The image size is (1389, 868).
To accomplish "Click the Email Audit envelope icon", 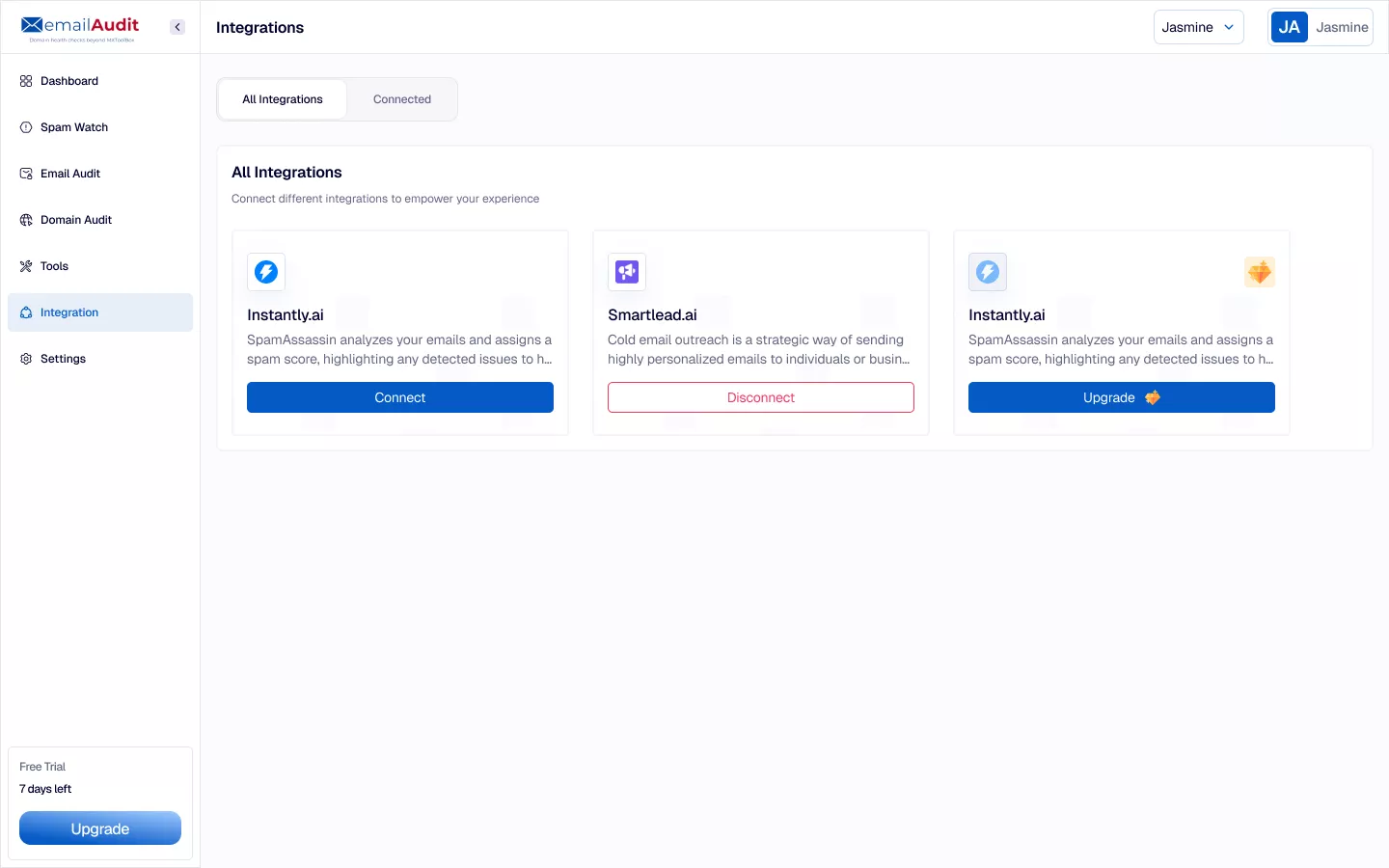I will point(26,174).
